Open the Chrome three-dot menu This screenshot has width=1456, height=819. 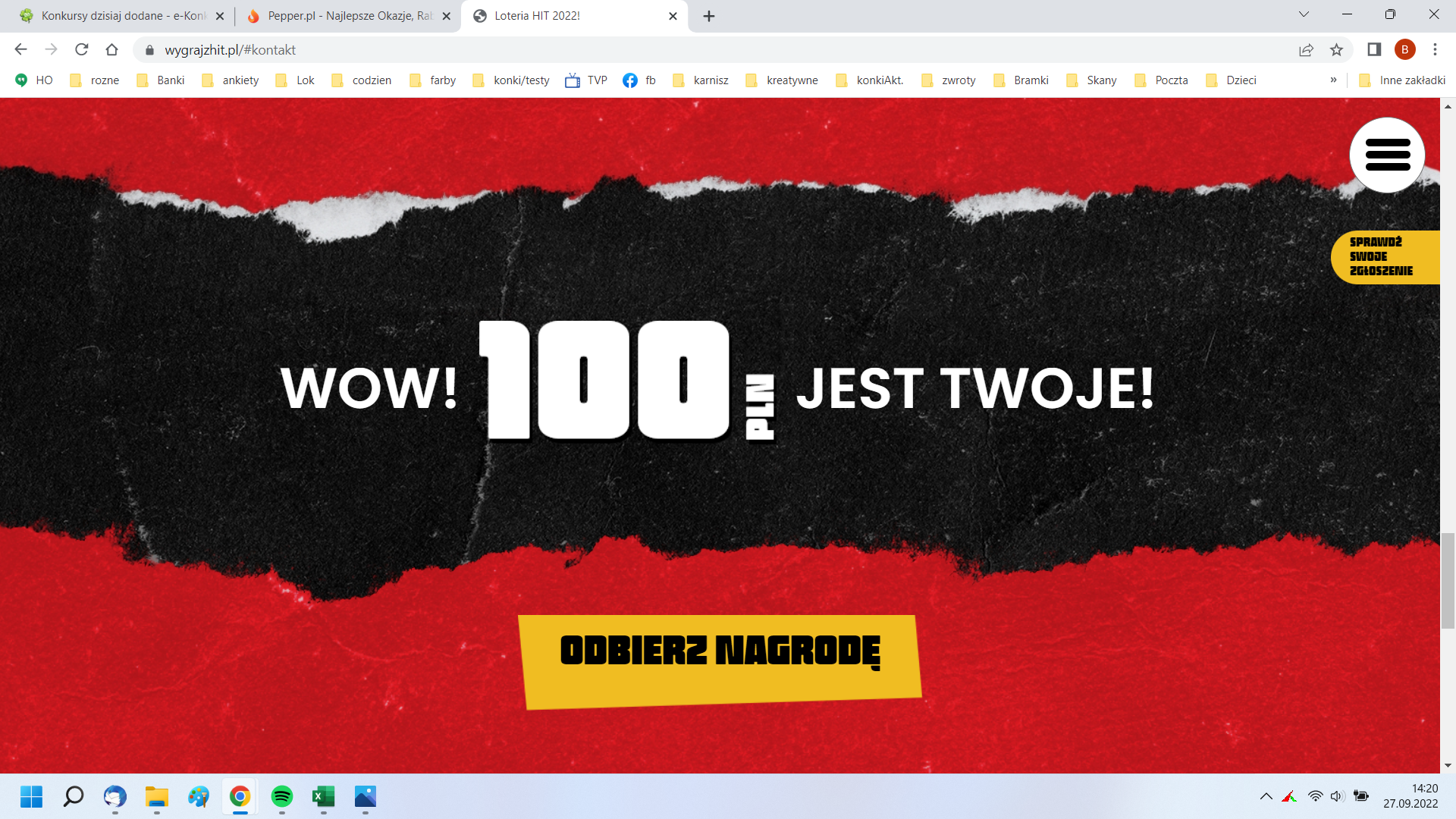tap(1435, 50)
